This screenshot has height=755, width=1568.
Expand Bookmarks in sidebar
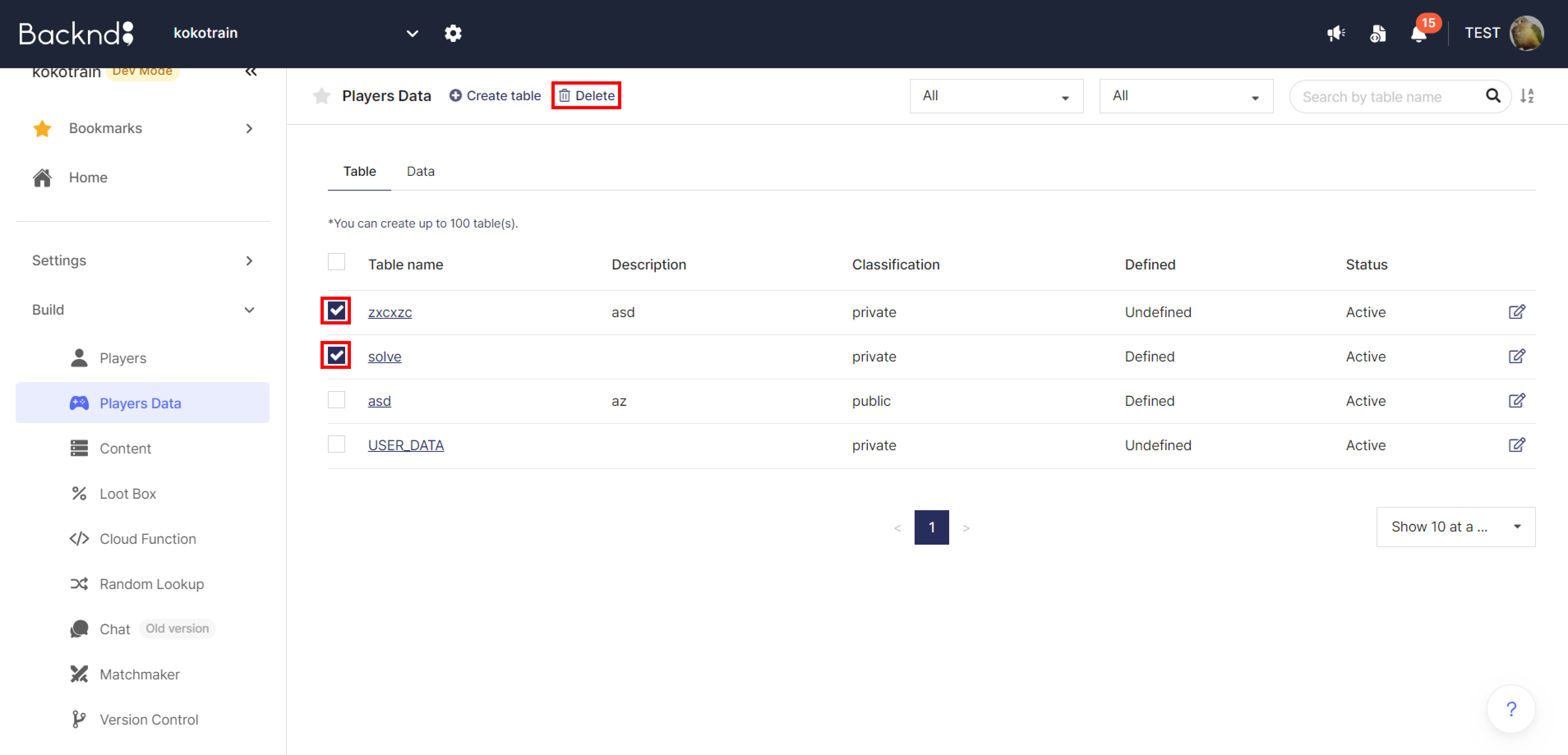[142, 128]
